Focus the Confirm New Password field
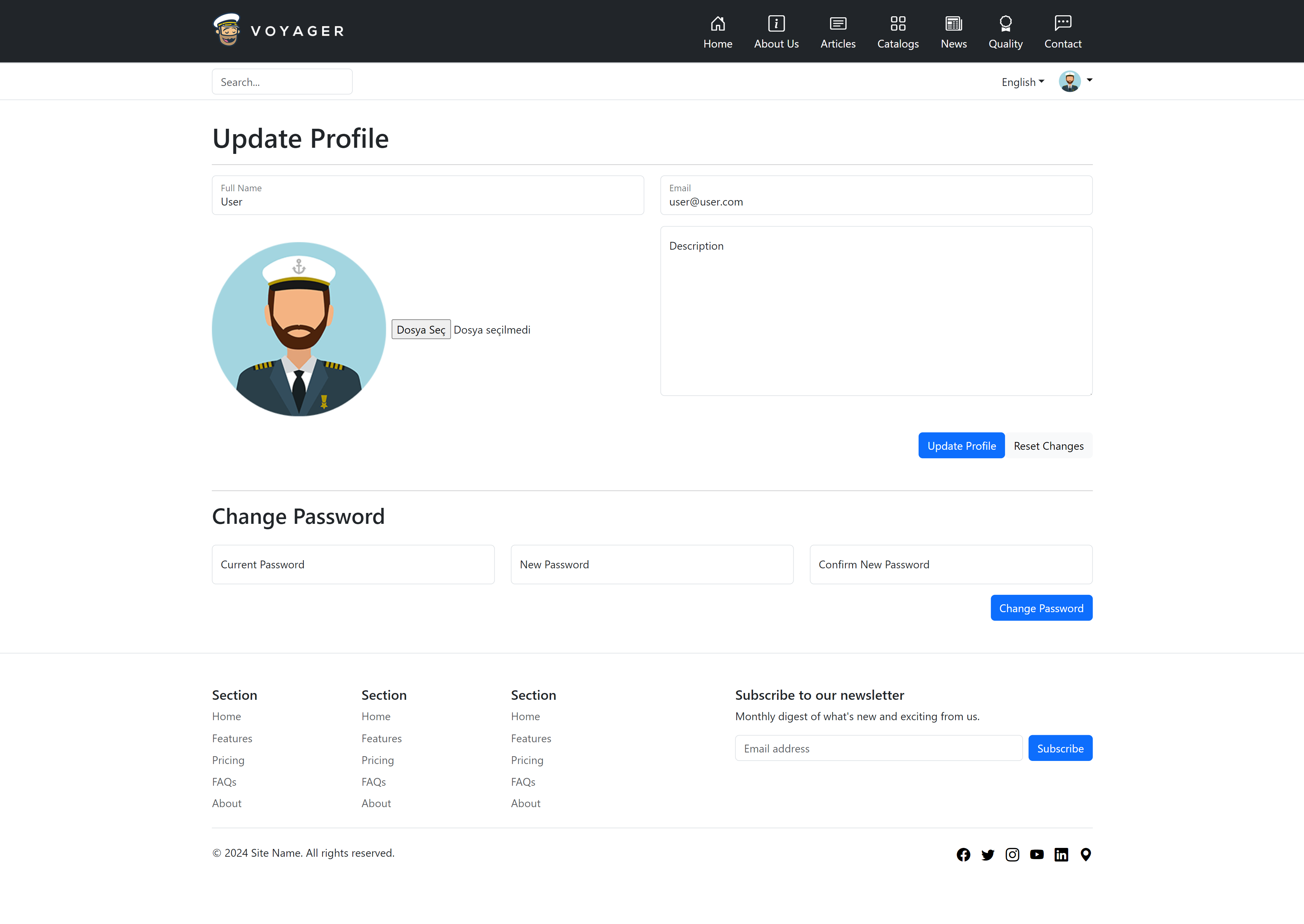 pyautogui.click(x=951, y=564)
